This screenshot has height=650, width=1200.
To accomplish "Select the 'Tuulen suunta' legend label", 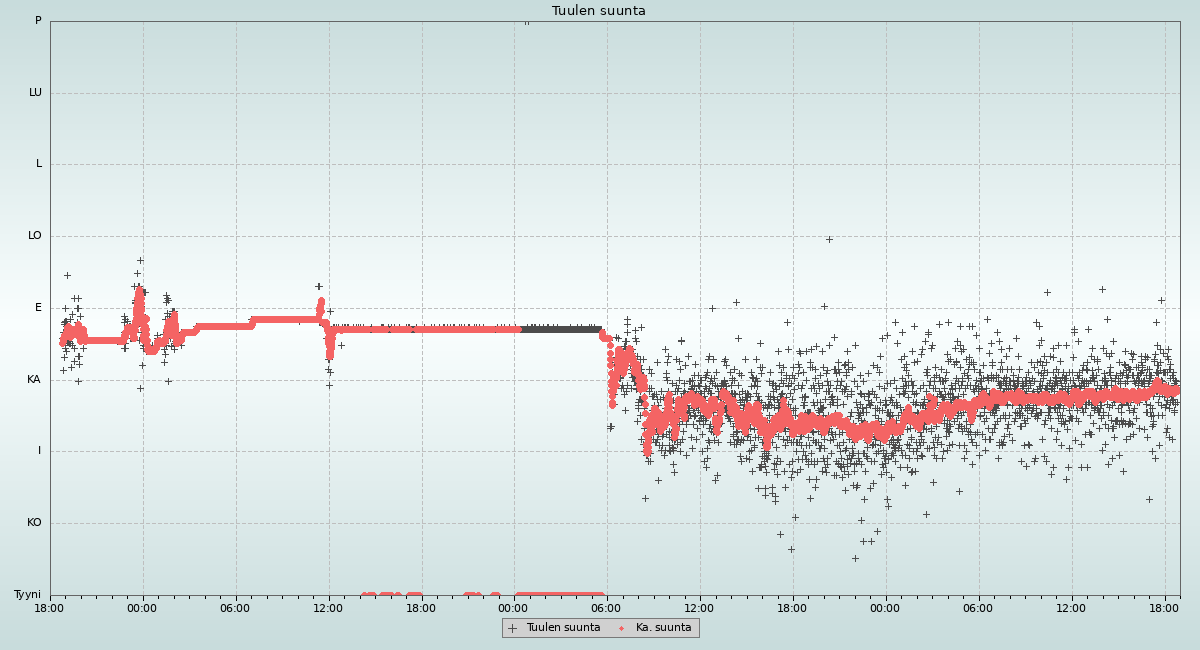I will click(563, 628).
